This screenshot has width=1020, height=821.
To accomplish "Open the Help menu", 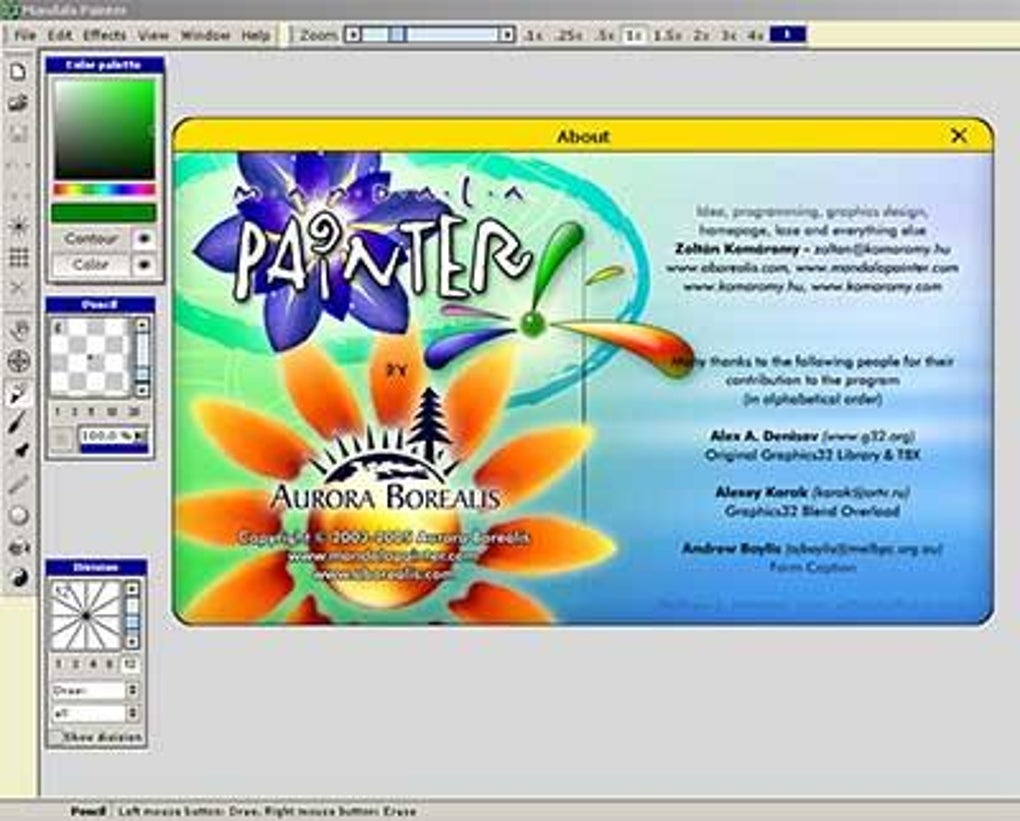I will click(x=256, y=35).
